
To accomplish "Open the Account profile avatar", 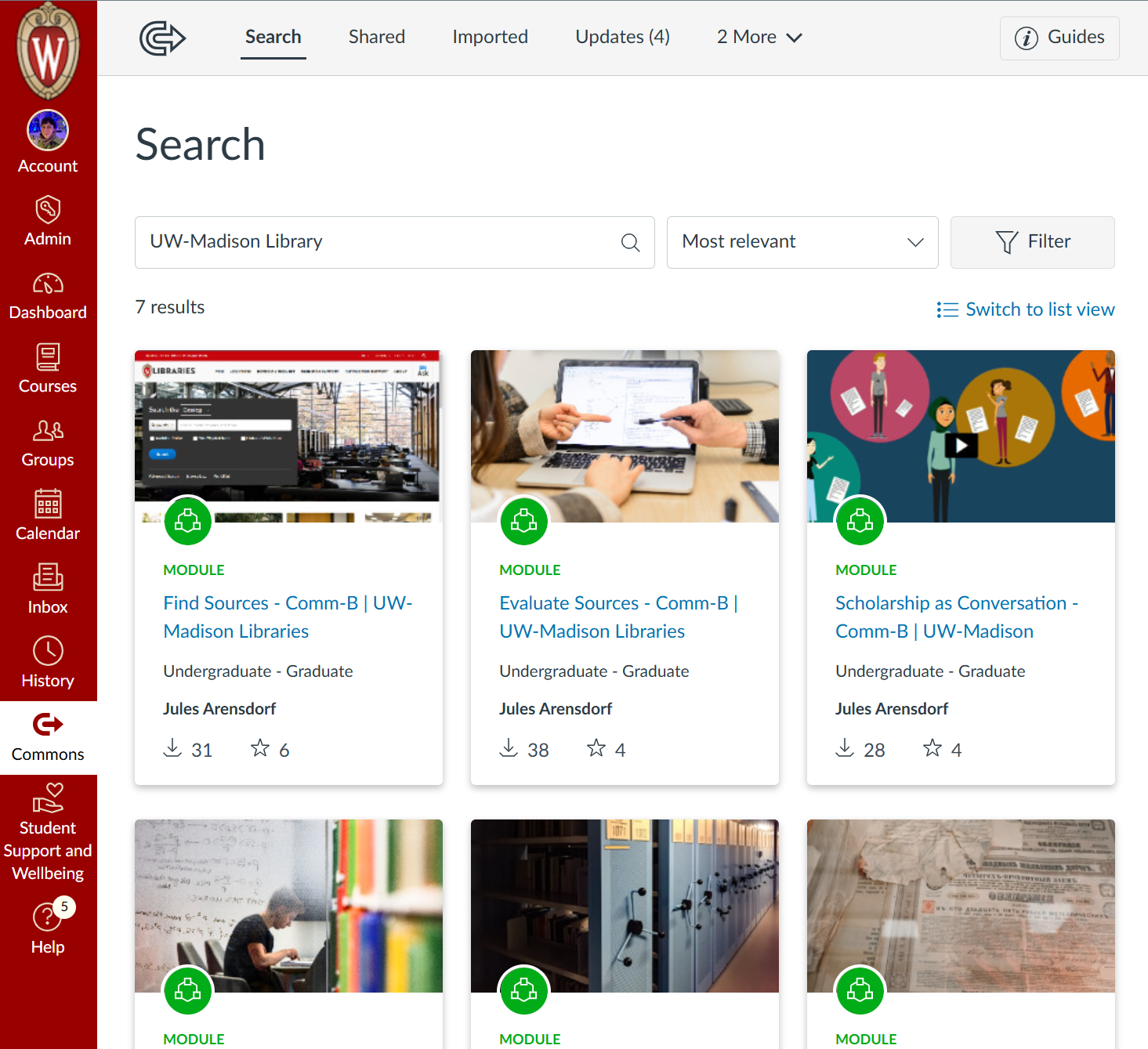I will pyautogui.click(x=48, y=130).
